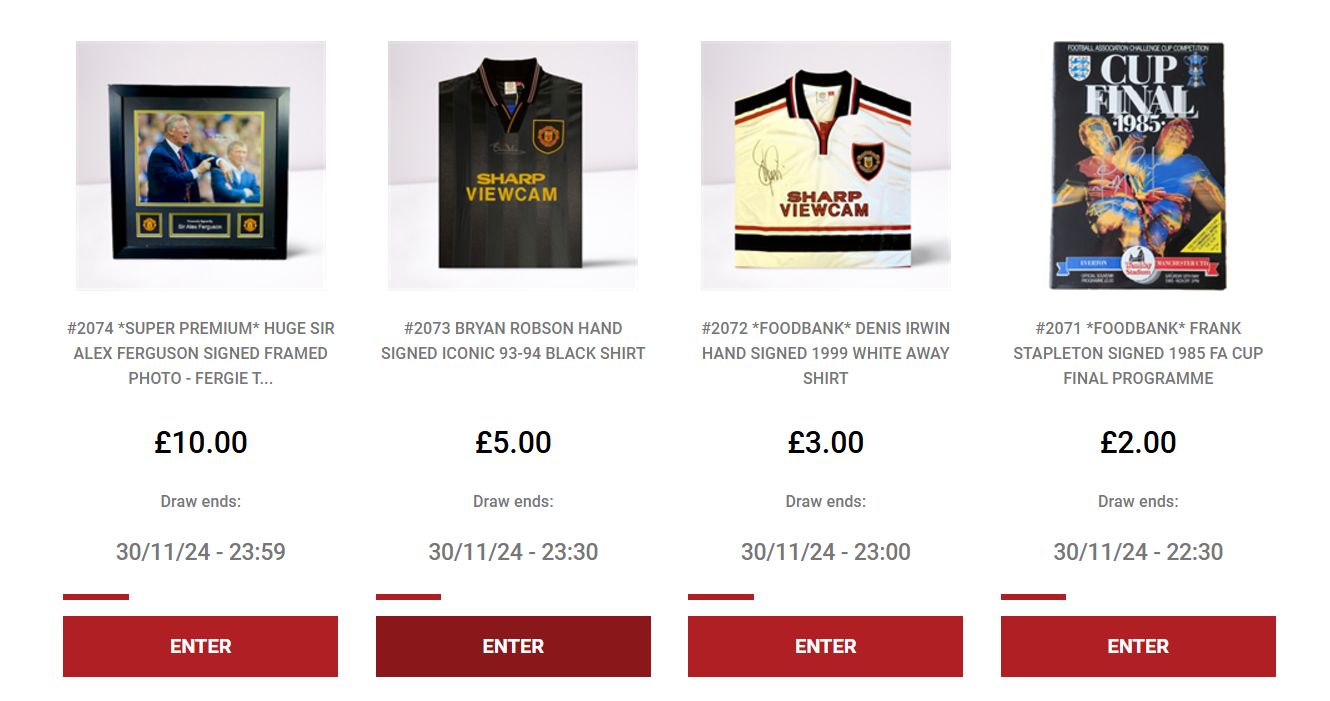Click the #2072 Foodbank Denis Irwin title link

coord(826,353)
